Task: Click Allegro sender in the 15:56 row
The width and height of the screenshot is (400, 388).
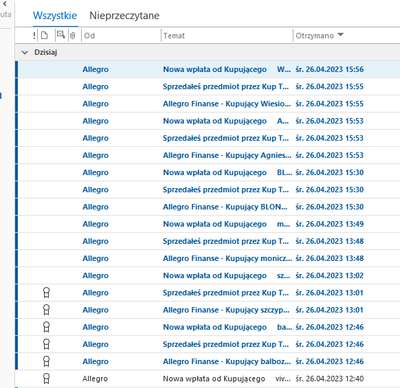Action: point(96,70)
